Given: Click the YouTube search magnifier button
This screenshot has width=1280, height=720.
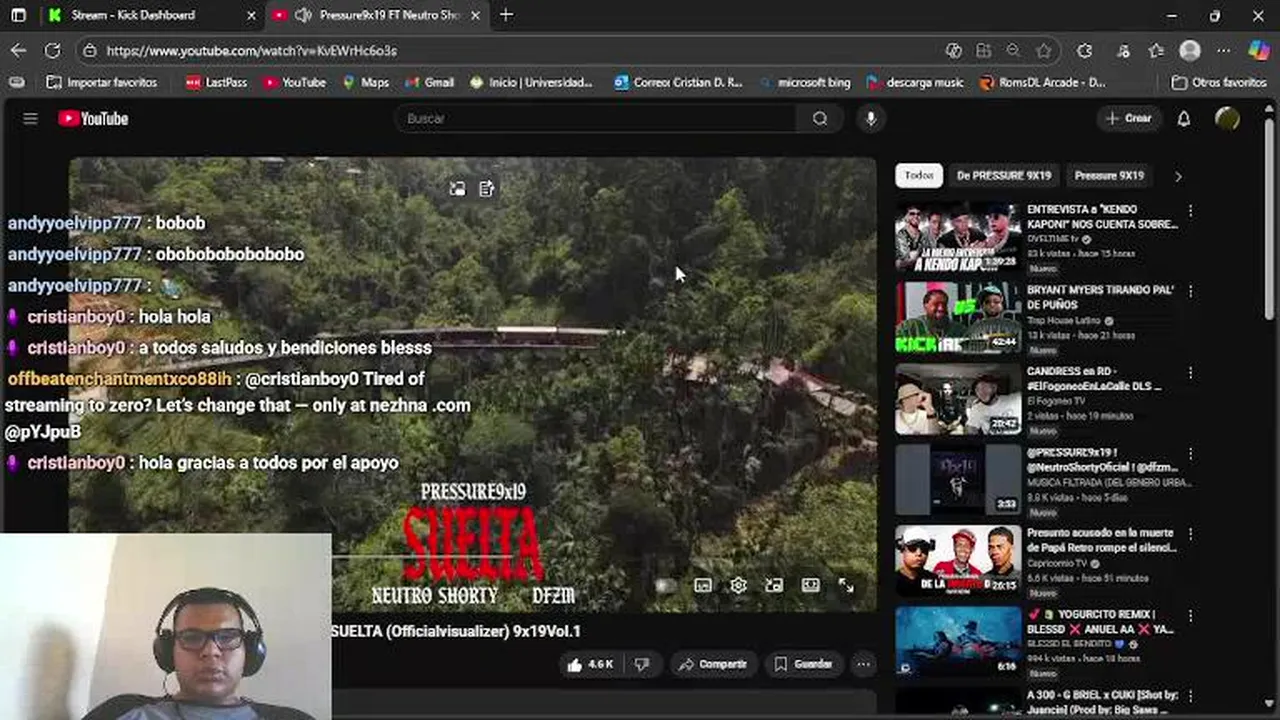Looking at the screenshot, I should coord(820,119).
